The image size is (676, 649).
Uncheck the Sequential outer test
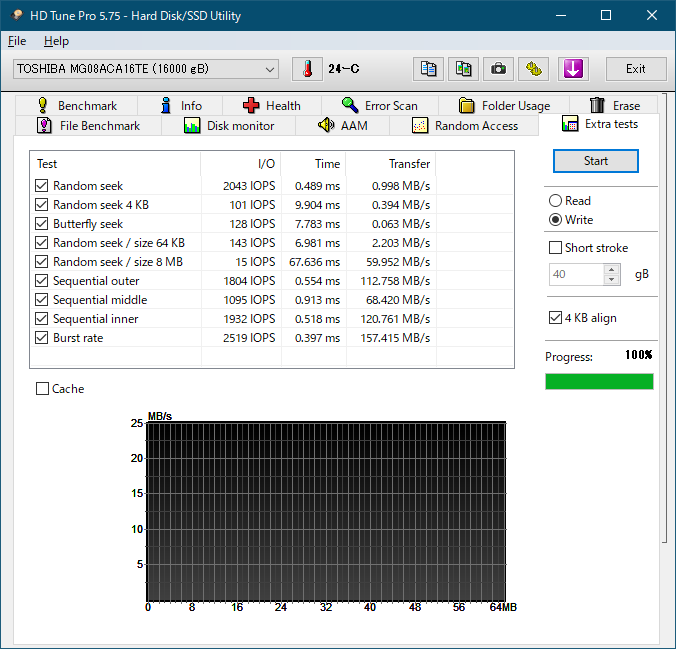(41, 281)
